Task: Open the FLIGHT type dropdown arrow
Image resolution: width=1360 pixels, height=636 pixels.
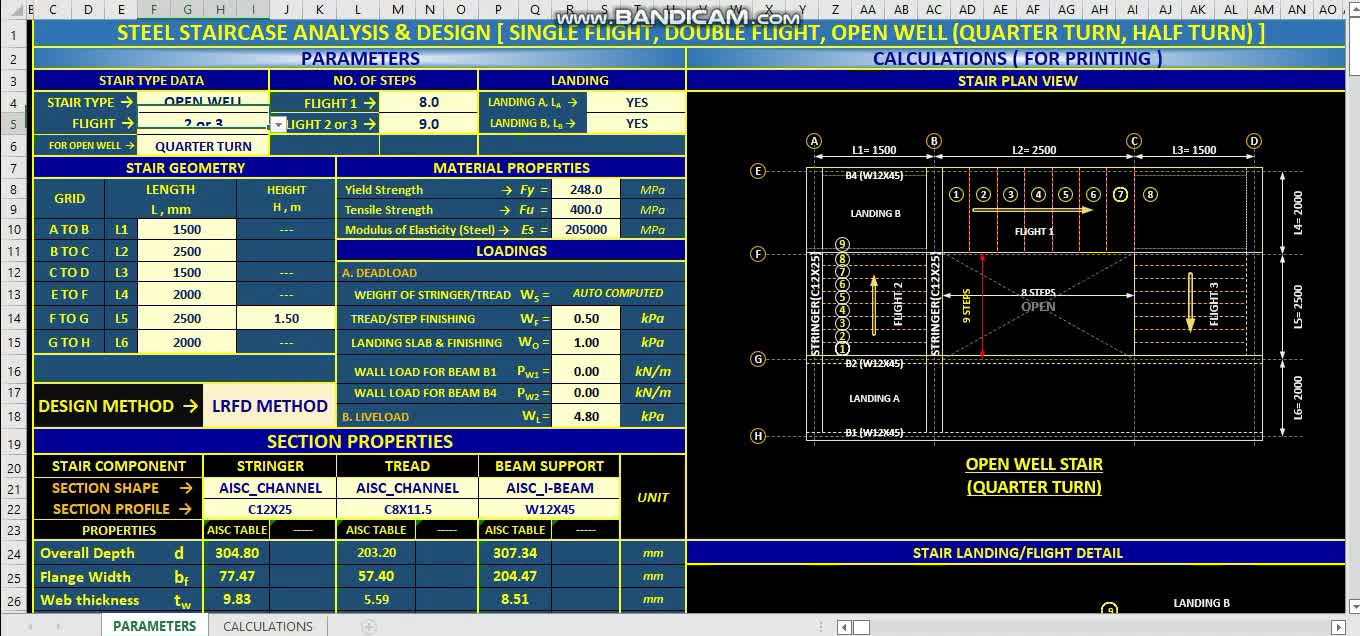Action: click(x=279, y=124)
